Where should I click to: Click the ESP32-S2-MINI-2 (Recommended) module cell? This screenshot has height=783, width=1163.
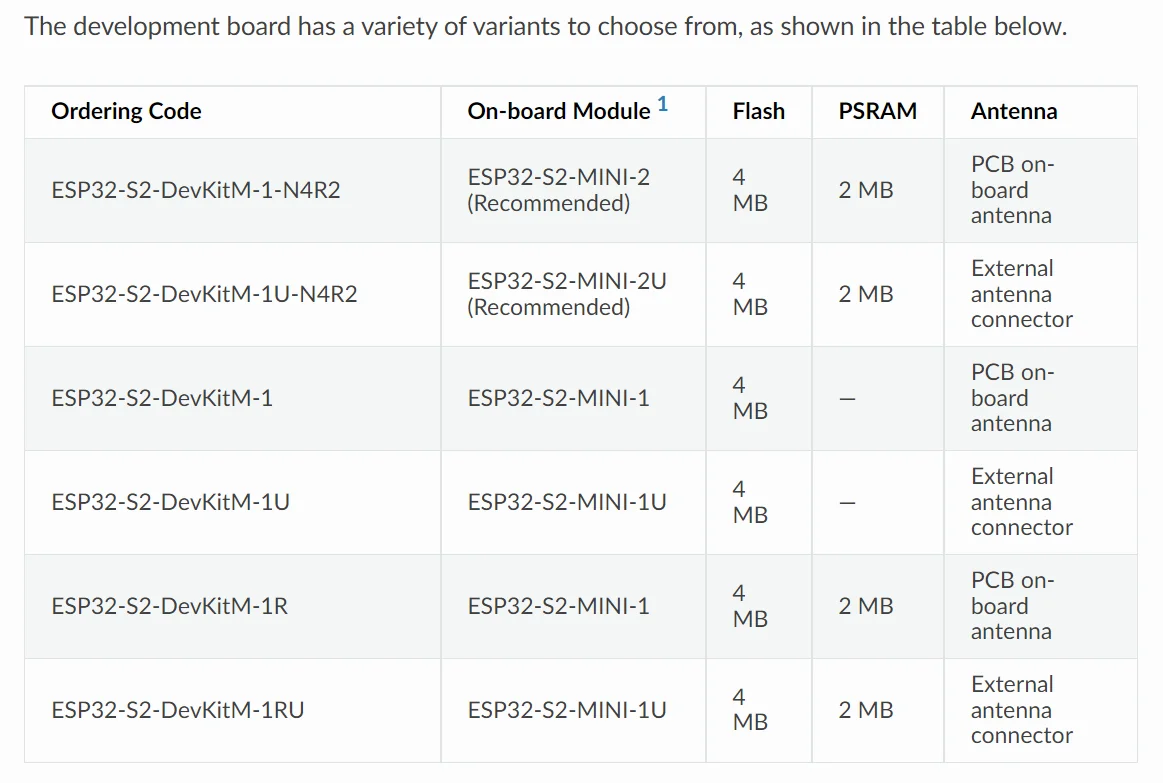click(x=558, y=190)
